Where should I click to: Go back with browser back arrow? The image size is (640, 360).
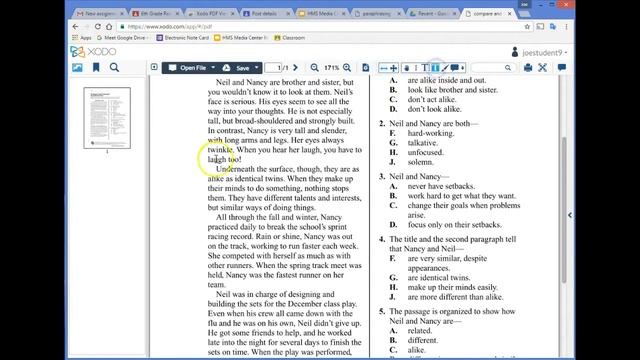[76, 27]
